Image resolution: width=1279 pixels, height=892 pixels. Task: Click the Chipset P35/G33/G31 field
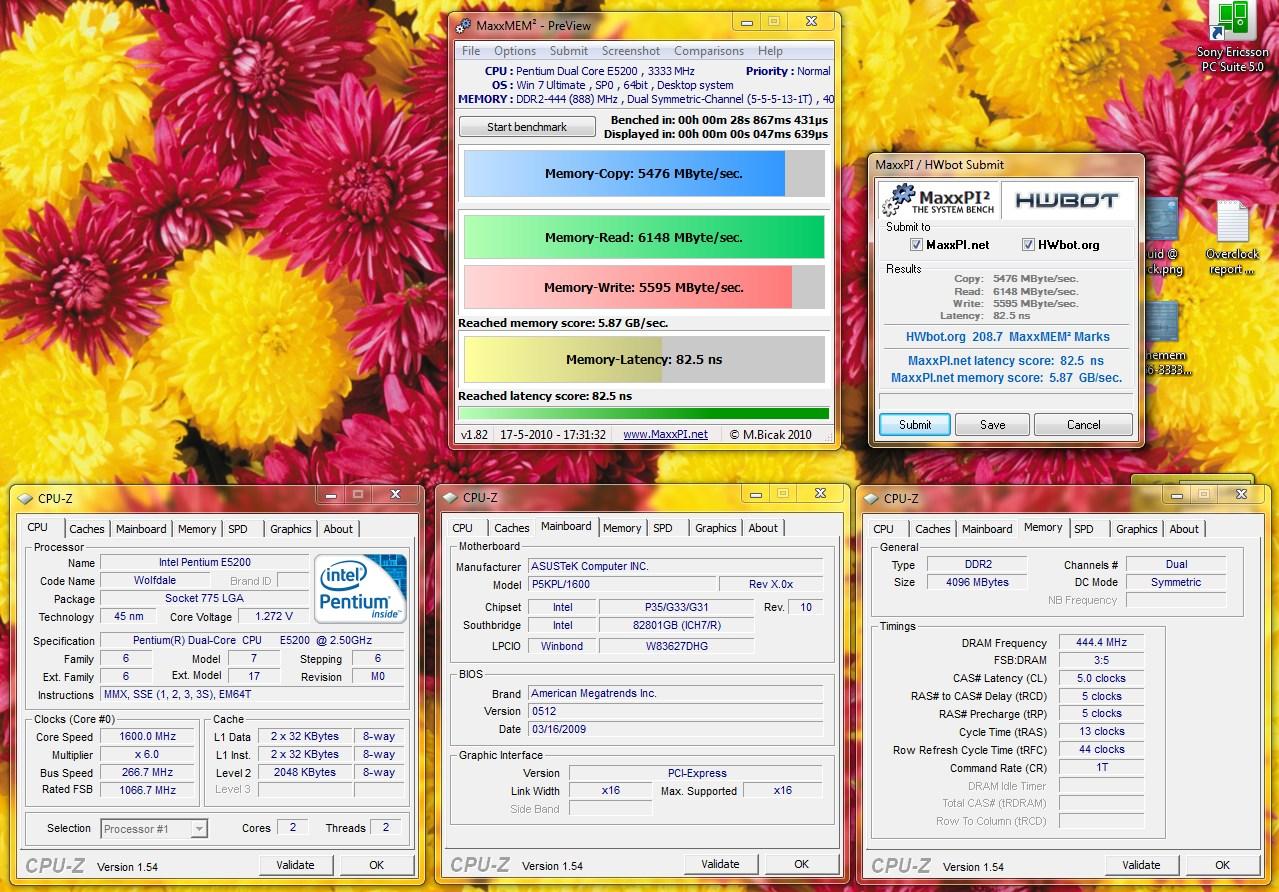tap(676, 607)
